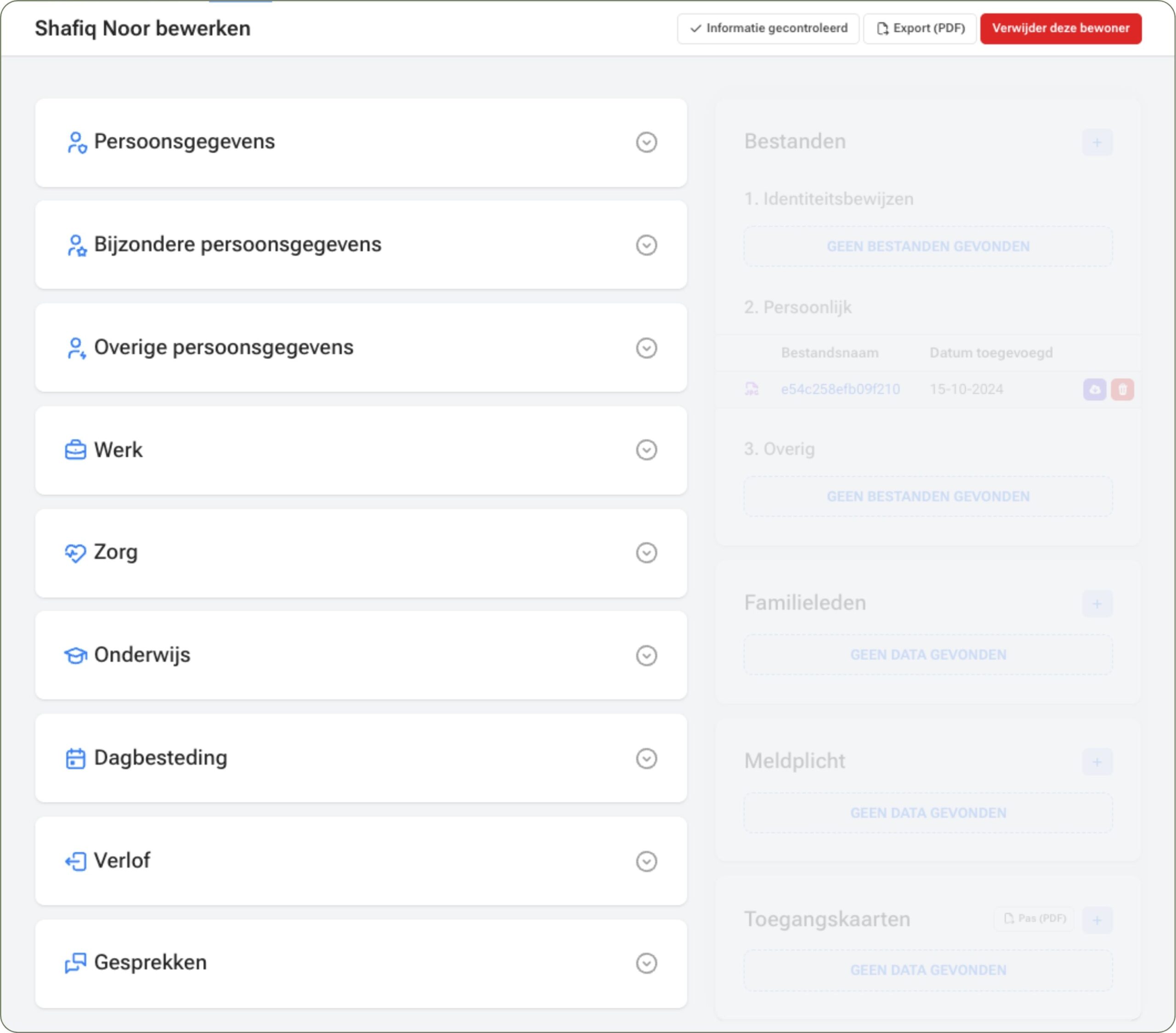Toggle the Informatie gecontroleerd checkmark
The image size is (1176, 1033).
tap(768, 27)
